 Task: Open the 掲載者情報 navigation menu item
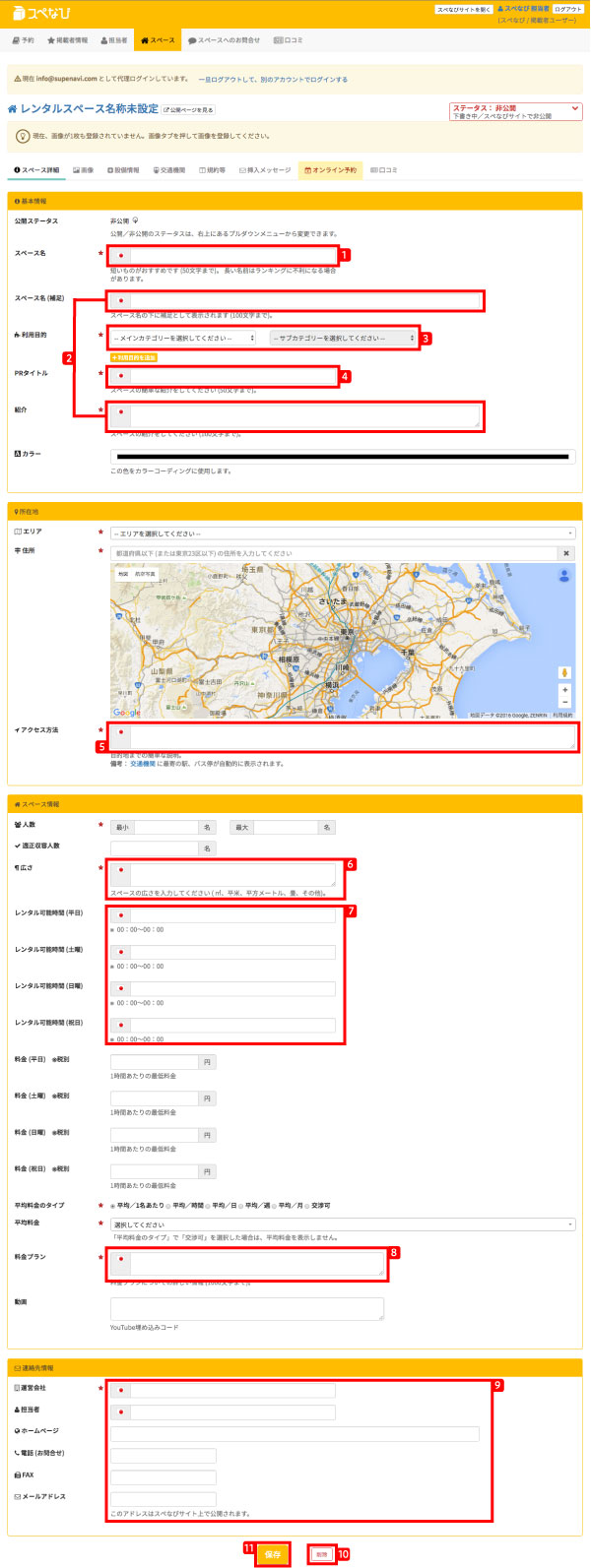(x=67, y=40)
